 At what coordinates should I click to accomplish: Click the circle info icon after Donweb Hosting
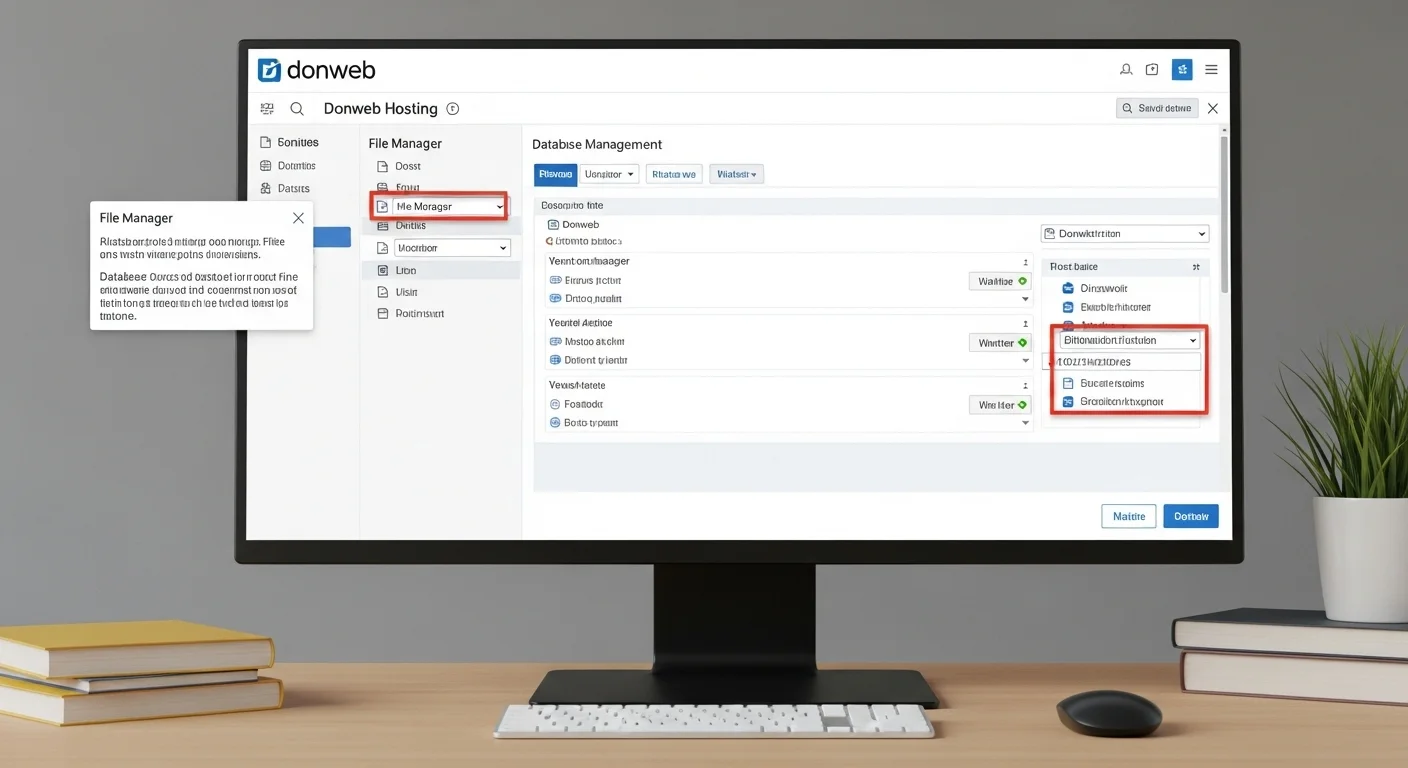tap(452, 108)
